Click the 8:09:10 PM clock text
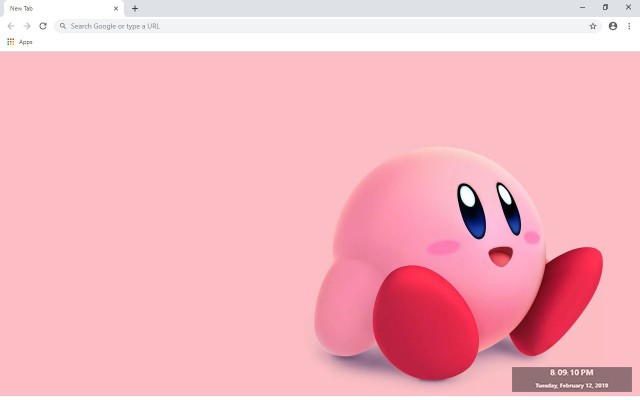This screenshot has height=400, width=640. coord(571,373)
